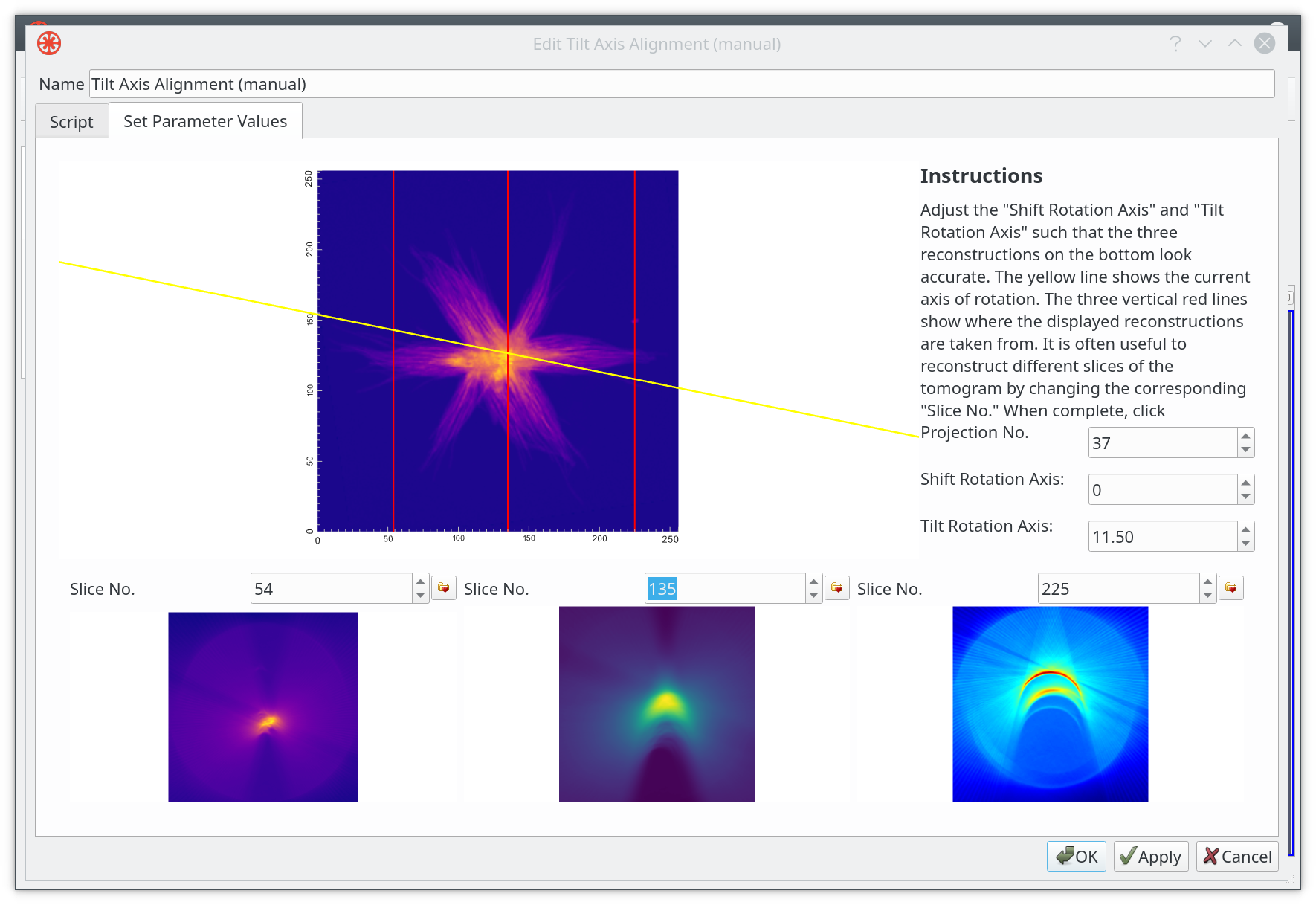
Task: Increase the Tilt Rotation Axis value
Action: click(x=1245, y=529)
